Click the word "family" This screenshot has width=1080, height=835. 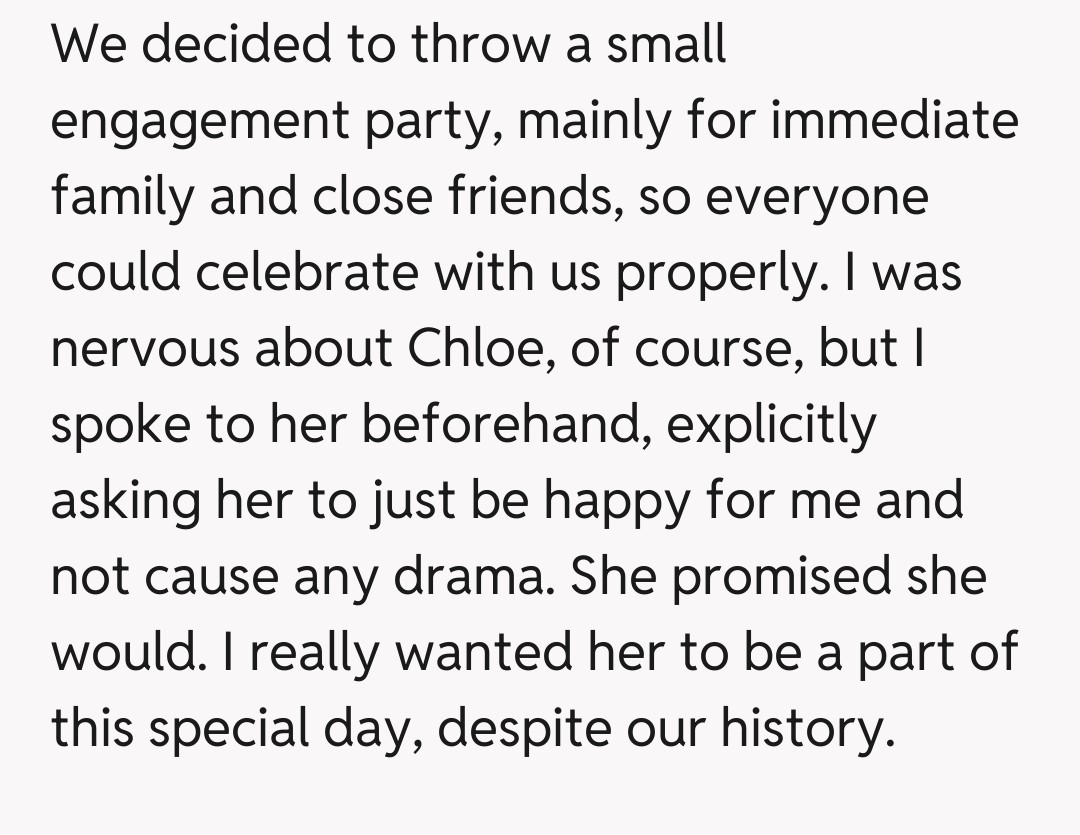[x=121, y=197]
